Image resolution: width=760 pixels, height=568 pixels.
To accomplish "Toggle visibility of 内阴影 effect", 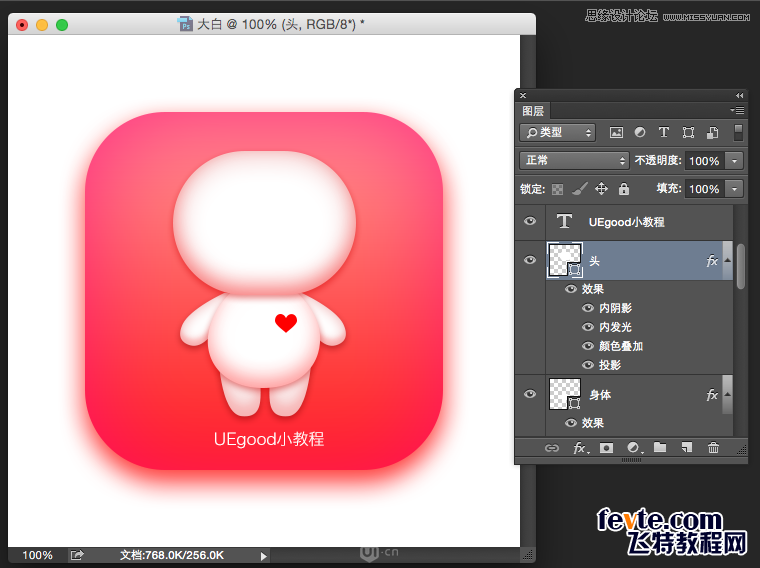I will tap(588, 309).
